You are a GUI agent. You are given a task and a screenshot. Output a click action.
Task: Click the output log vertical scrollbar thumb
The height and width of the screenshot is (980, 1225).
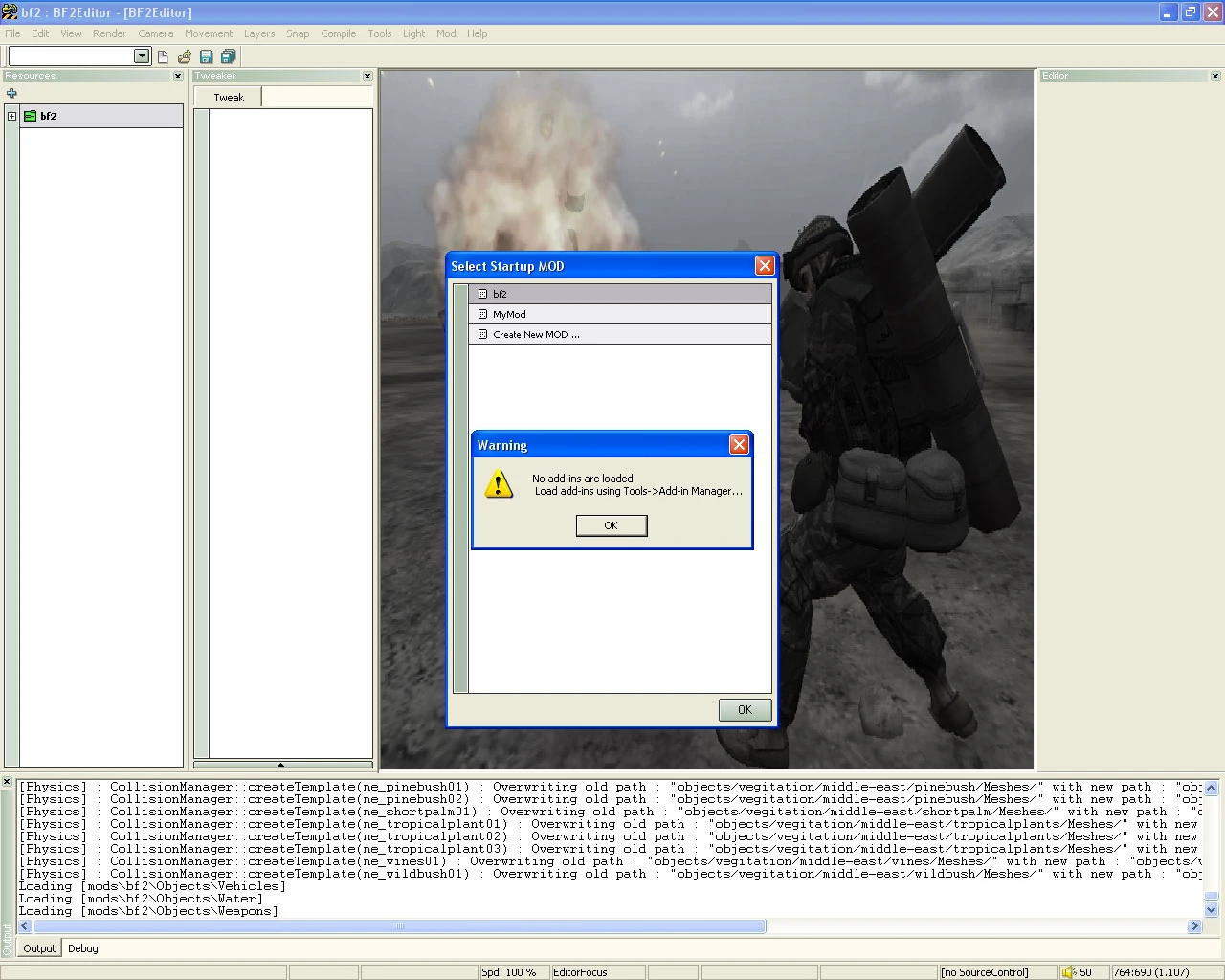(x=1212, y=897)
